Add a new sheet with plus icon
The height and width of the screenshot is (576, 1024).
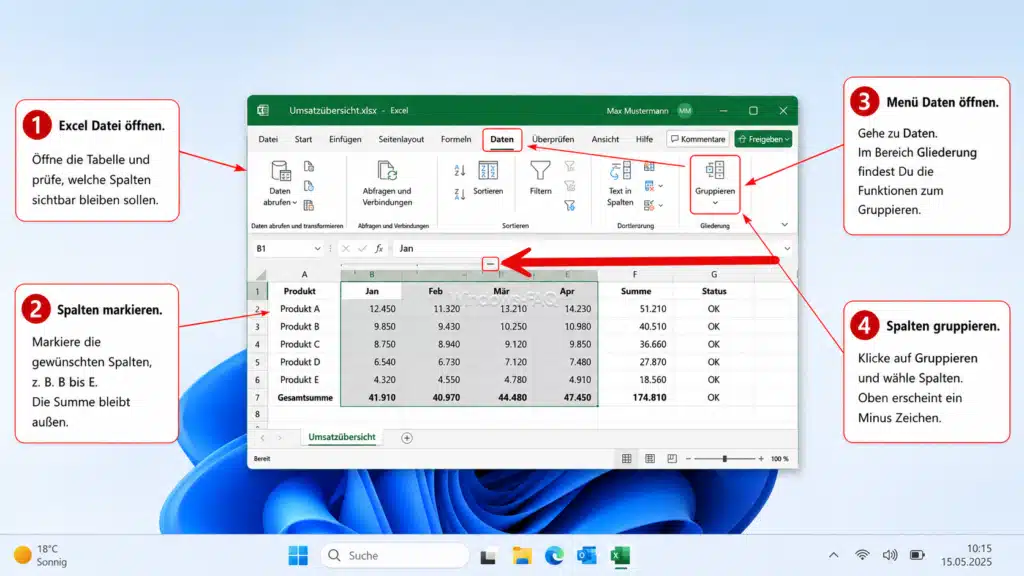[407, 438]
